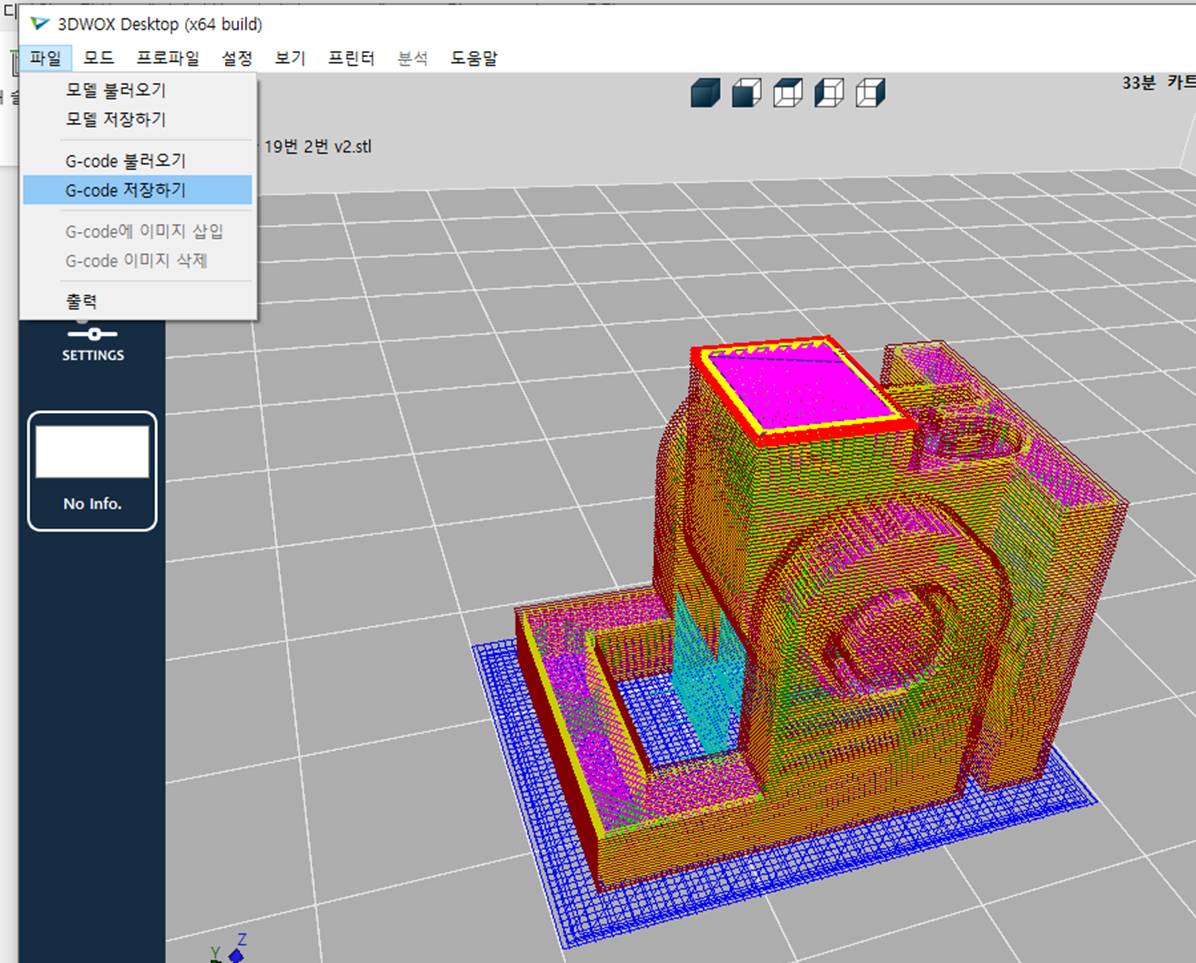The width and height of the screenshot is (1196, 963).
Task: Click G-code에 이미지 삽입 menu entry
Action: [137, 231]
